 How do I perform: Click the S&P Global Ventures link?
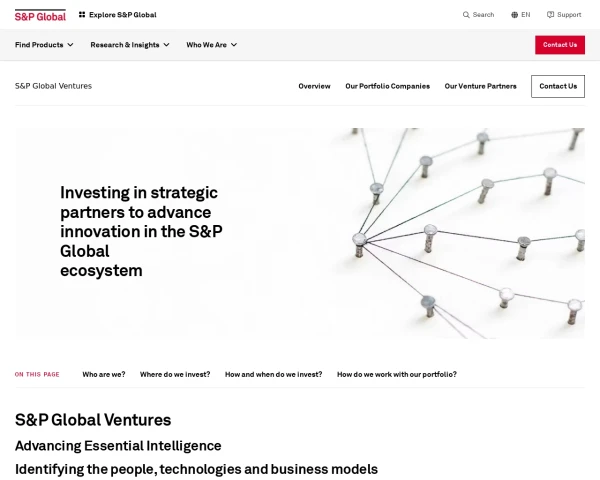click(53, 86)
